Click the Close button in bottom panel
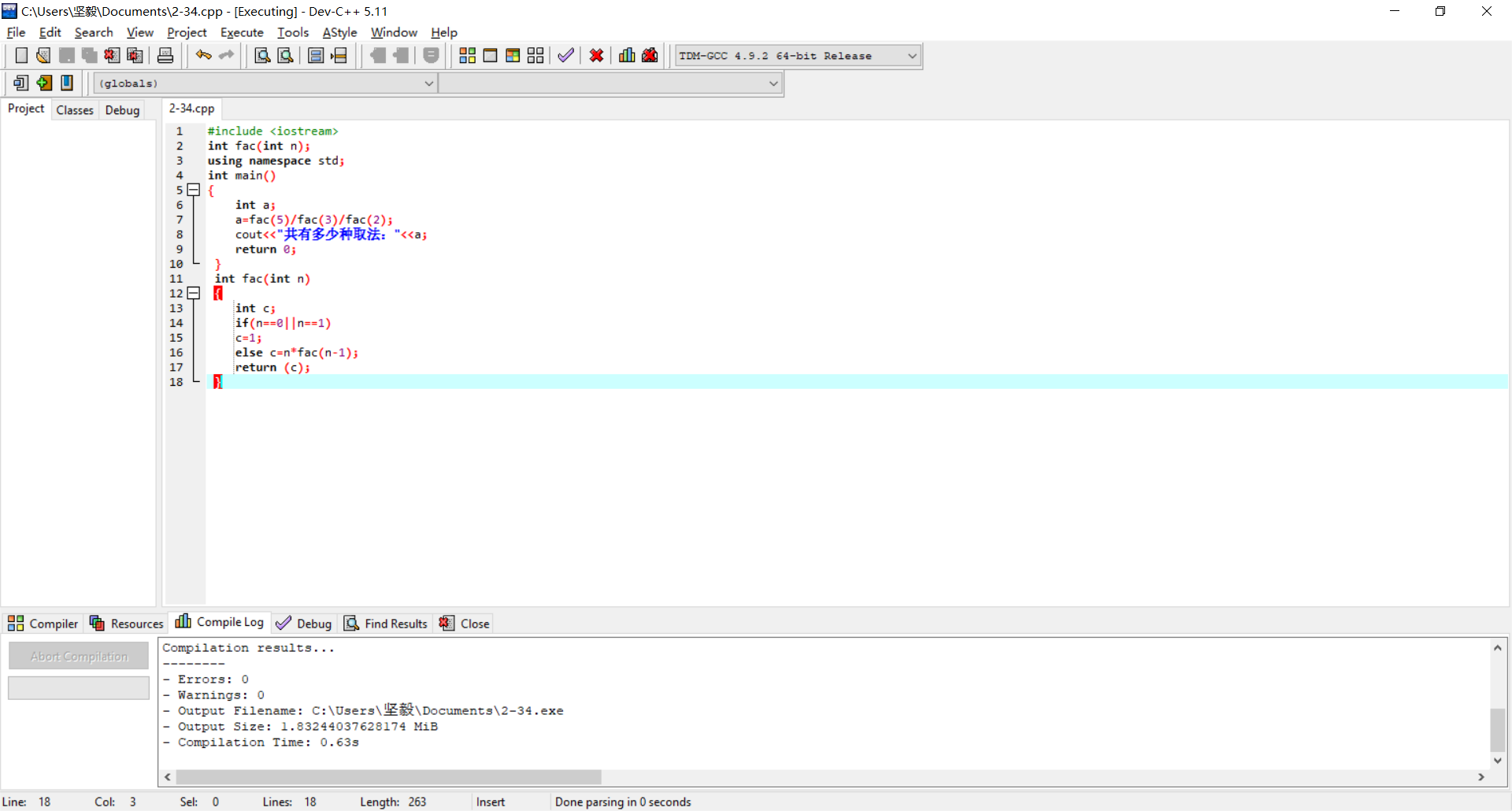This screenshot has width=1512, height=811. [x=465, y=624]
